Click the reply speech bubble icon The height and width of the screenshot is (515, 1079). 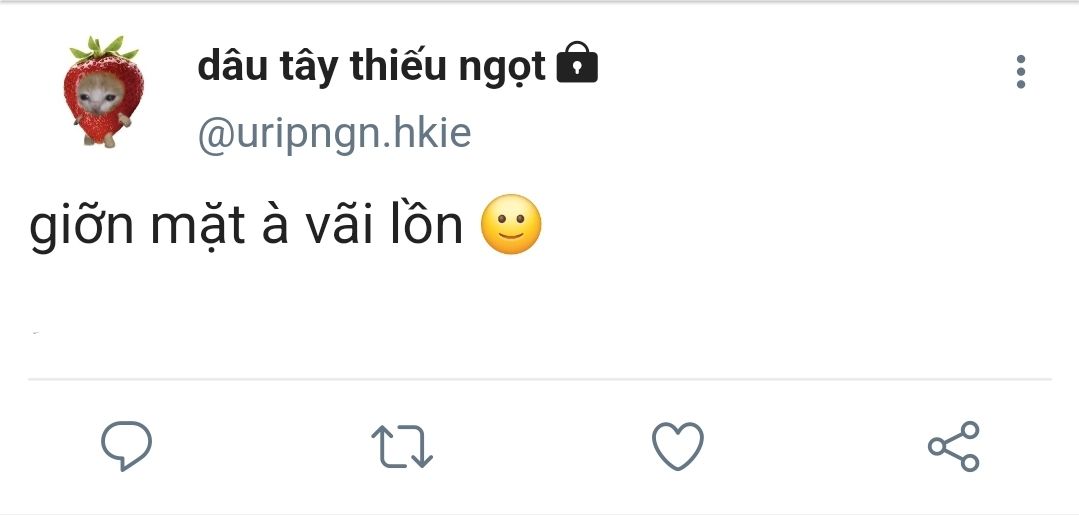tap(127, 446)
